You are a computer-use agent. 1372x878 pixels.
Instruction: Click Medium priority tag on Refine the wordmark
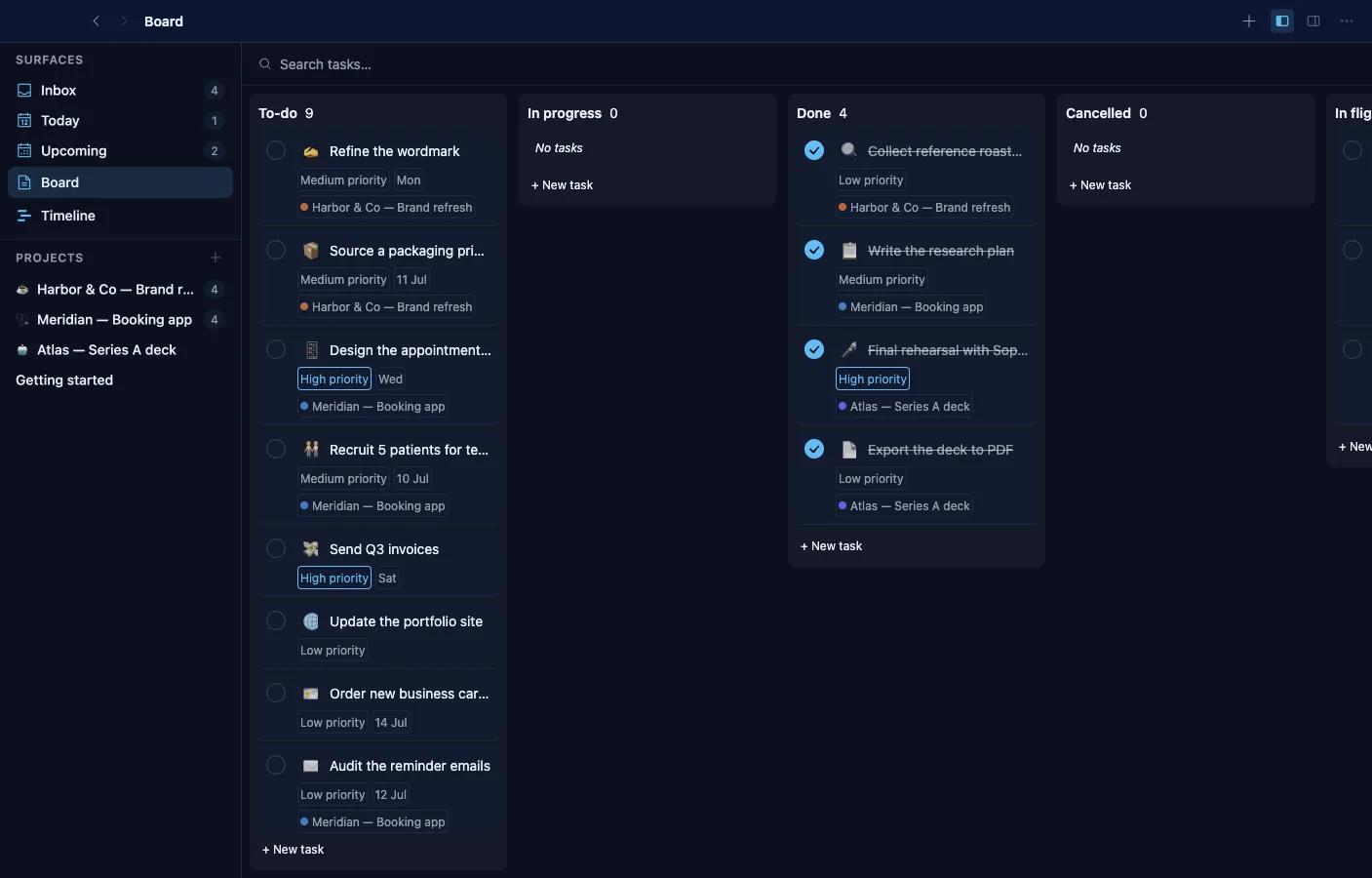343,180
